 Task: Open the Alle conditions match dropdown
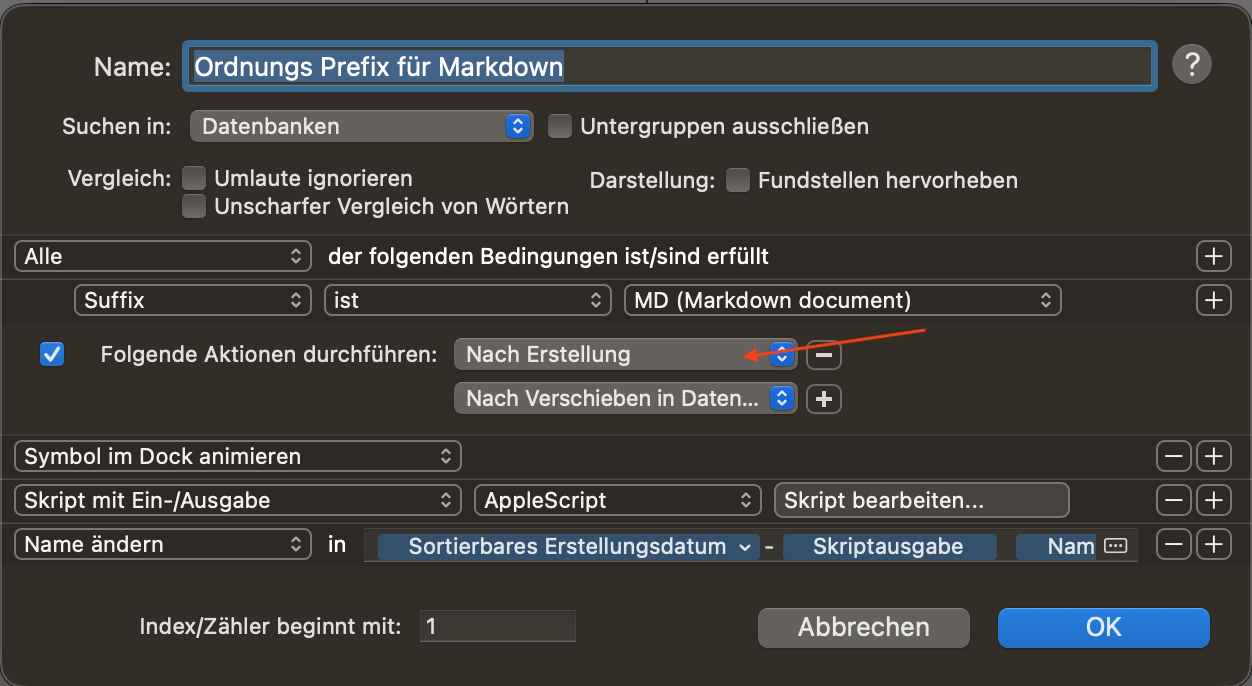163,256
